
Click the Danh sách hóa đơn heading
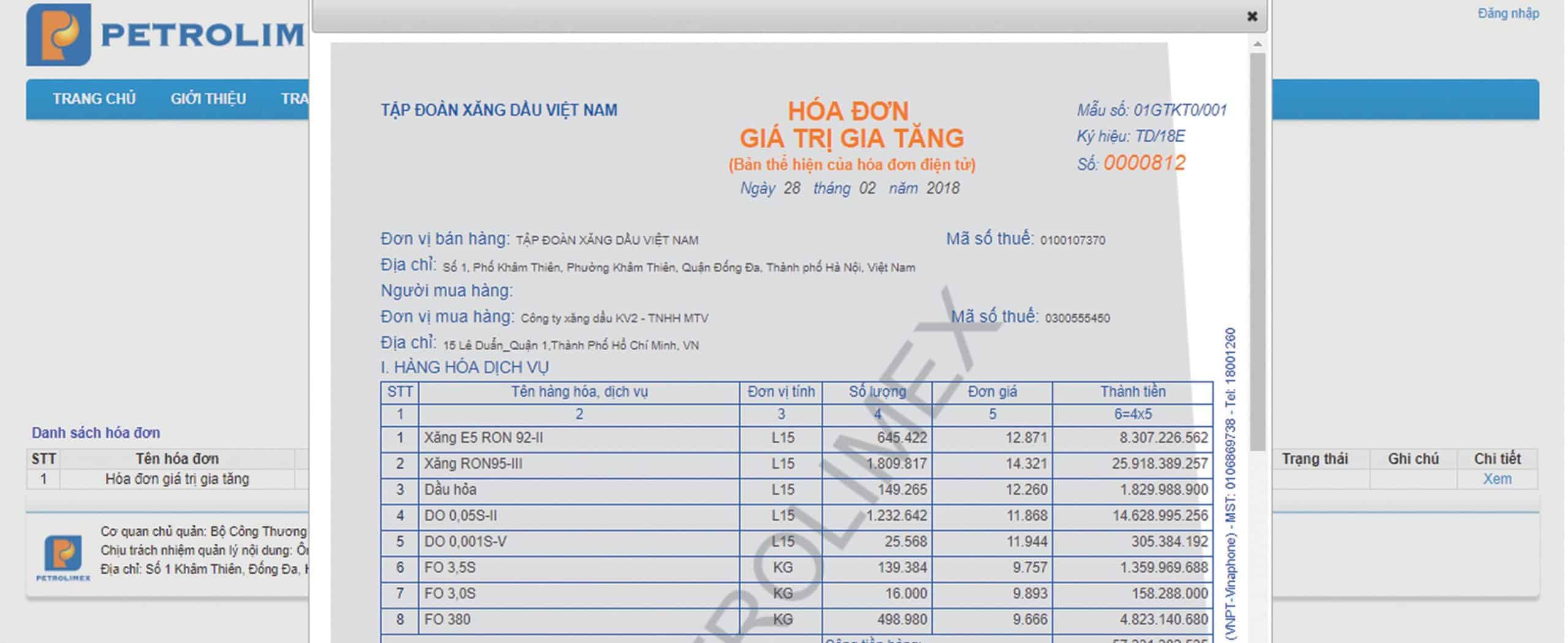point(96,433)
